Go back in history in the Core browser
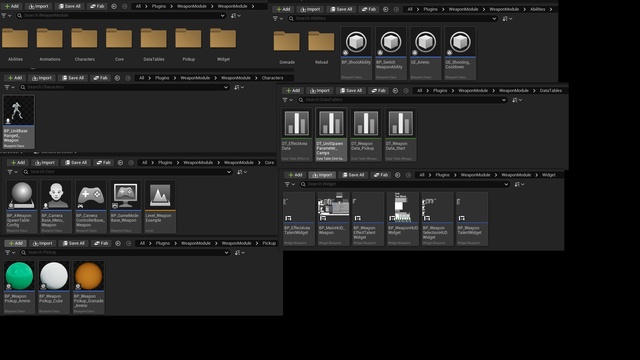This screenshot has width=640, height=360. [x=120, y=162]
